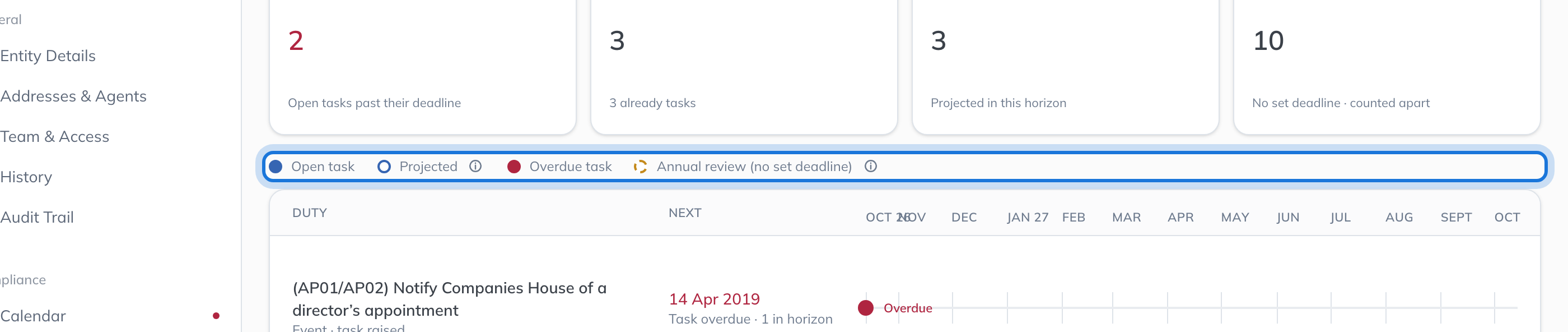1568x332 pixels.
Task: Click the DUTY column header
Action: (x=310, y=213)
